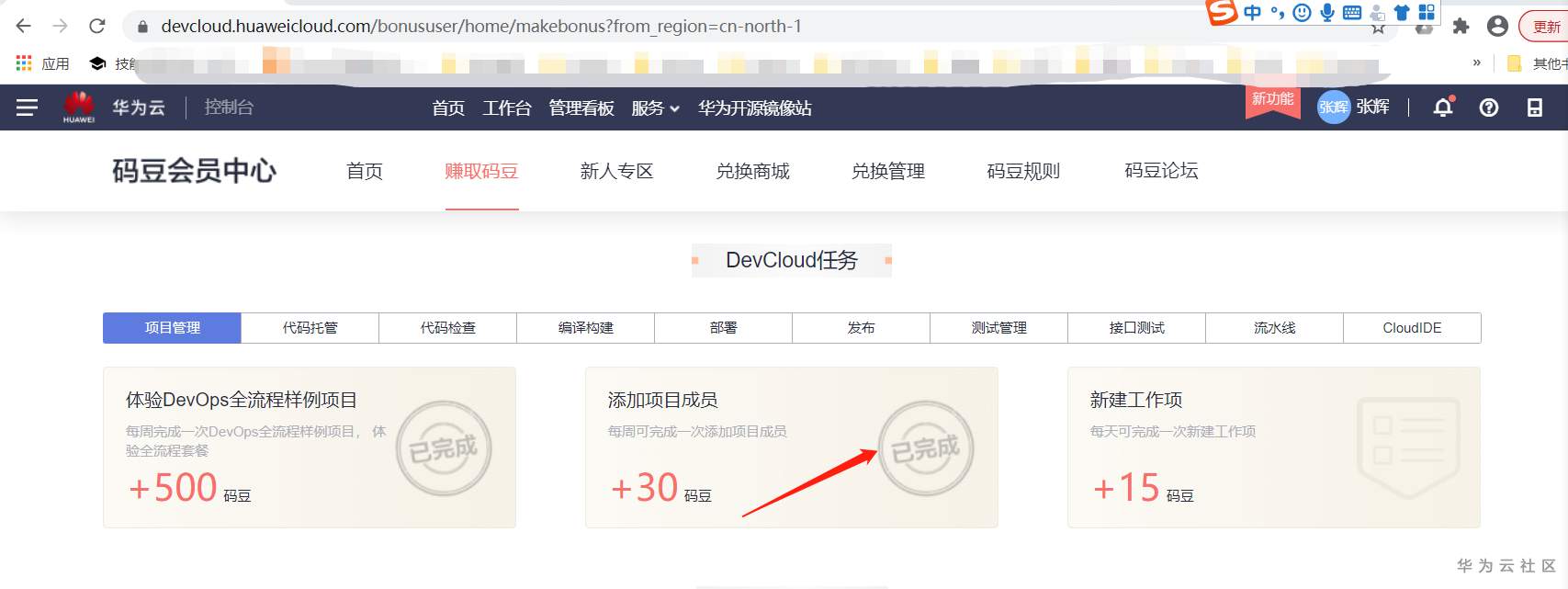Select the 编译构建 task category tab

(586, 328)
